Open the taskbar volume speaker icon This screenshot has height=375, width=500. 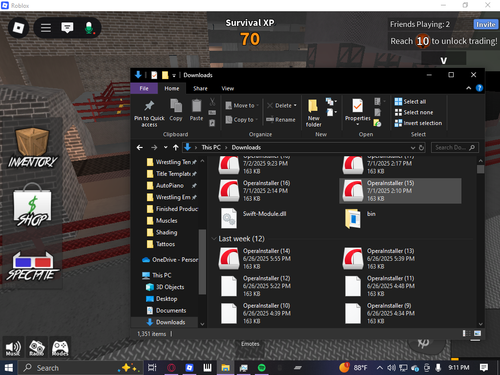(x=391, y=368)
